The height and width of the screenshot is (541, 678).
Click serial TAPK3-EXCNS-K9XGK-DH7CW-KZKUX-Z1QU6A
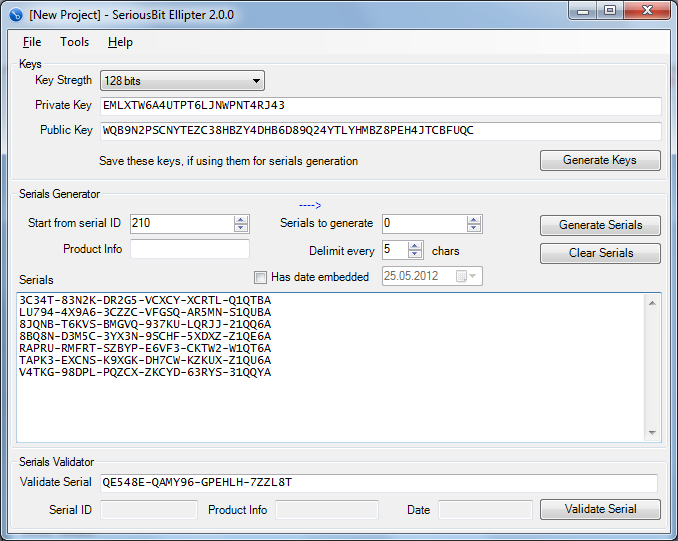145,360
